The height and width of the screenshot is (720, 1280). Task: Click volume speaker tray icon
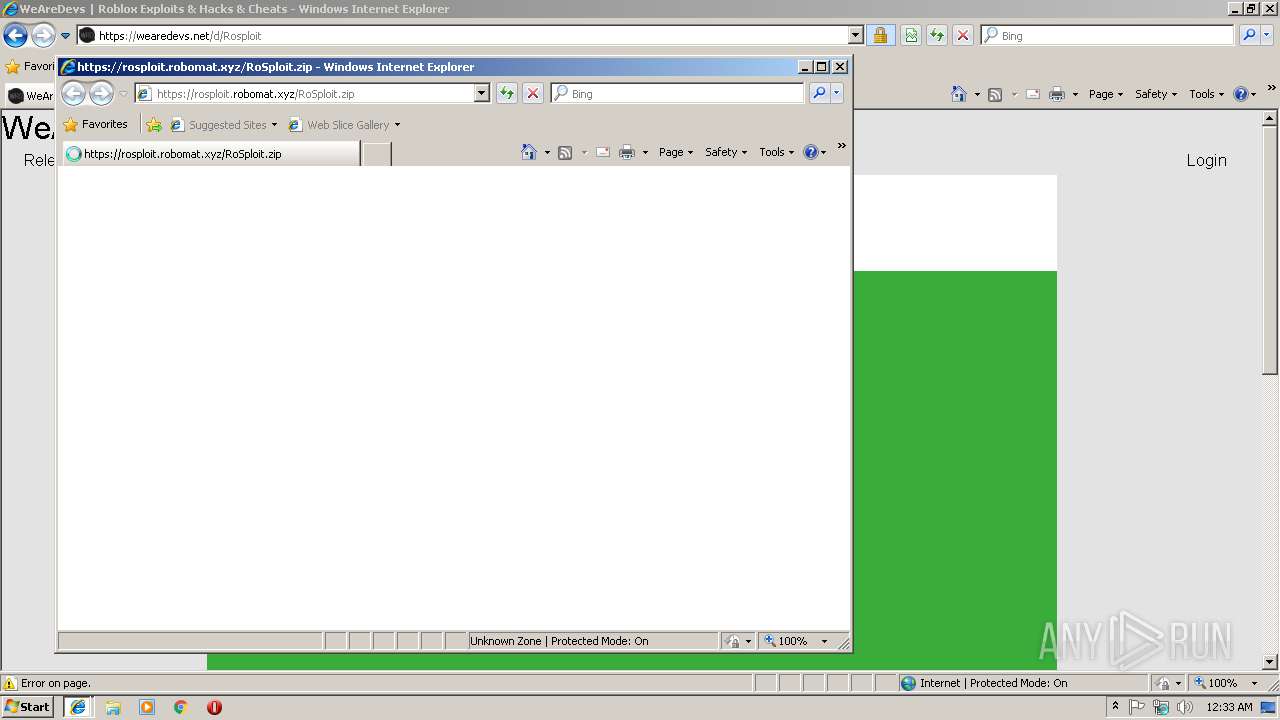[x=1184, y=707]
